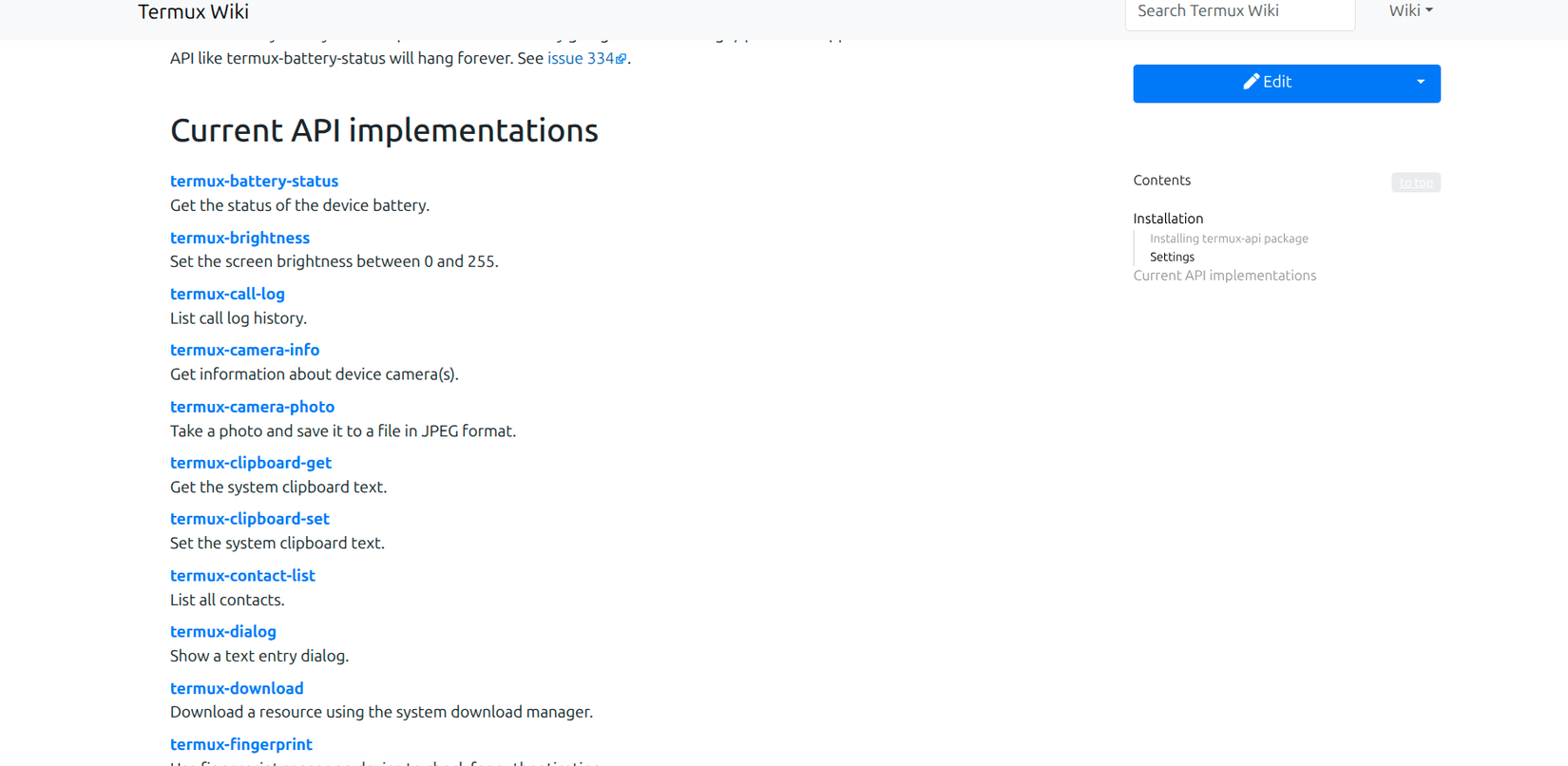Click the 'to top' button
This screenshot has width=1568, height=766.
click(x=1416, y=182)
